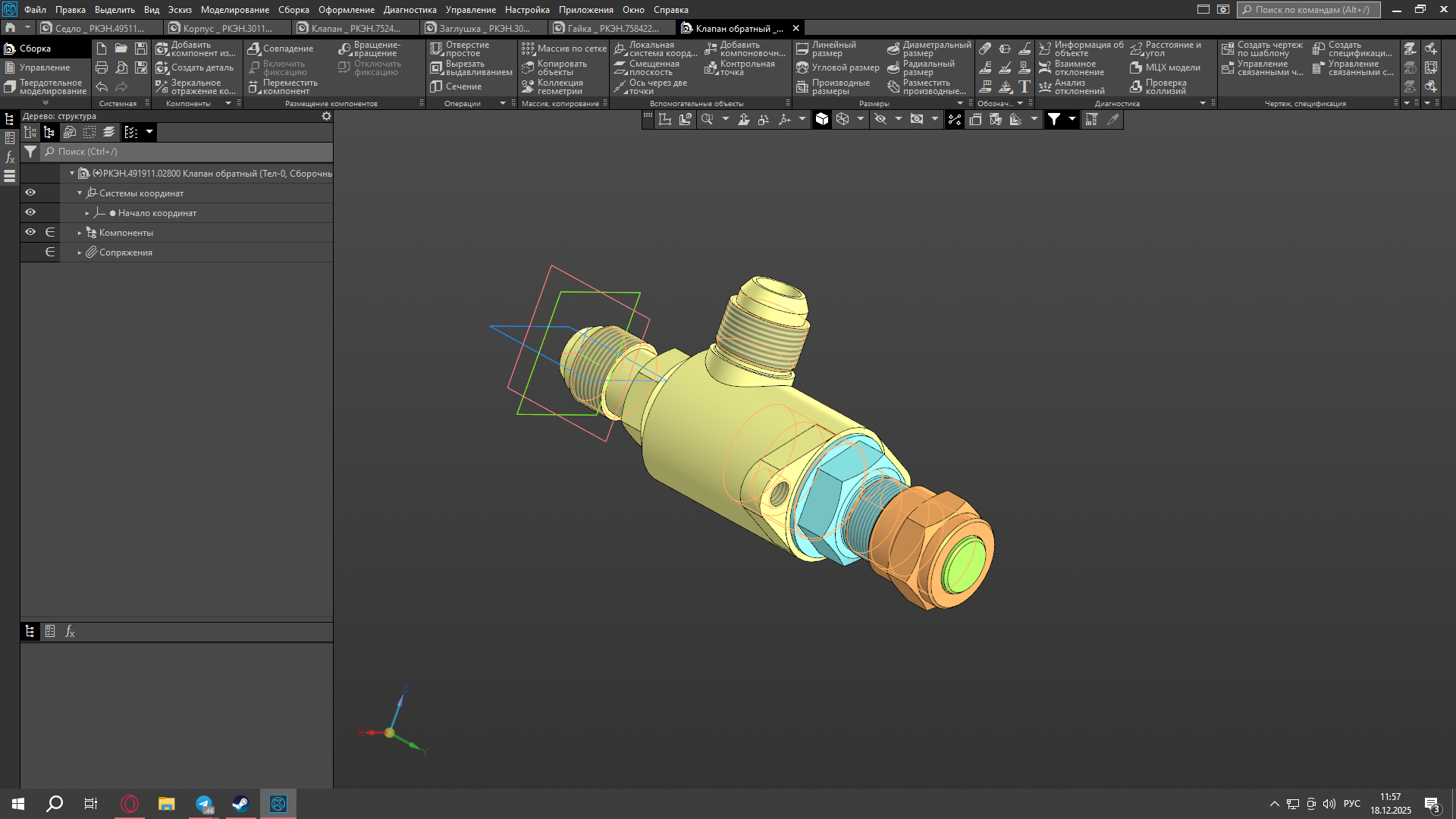Open the tree panel settings gear
Screen dimensions: 1456x819
[x=326, y=116]
